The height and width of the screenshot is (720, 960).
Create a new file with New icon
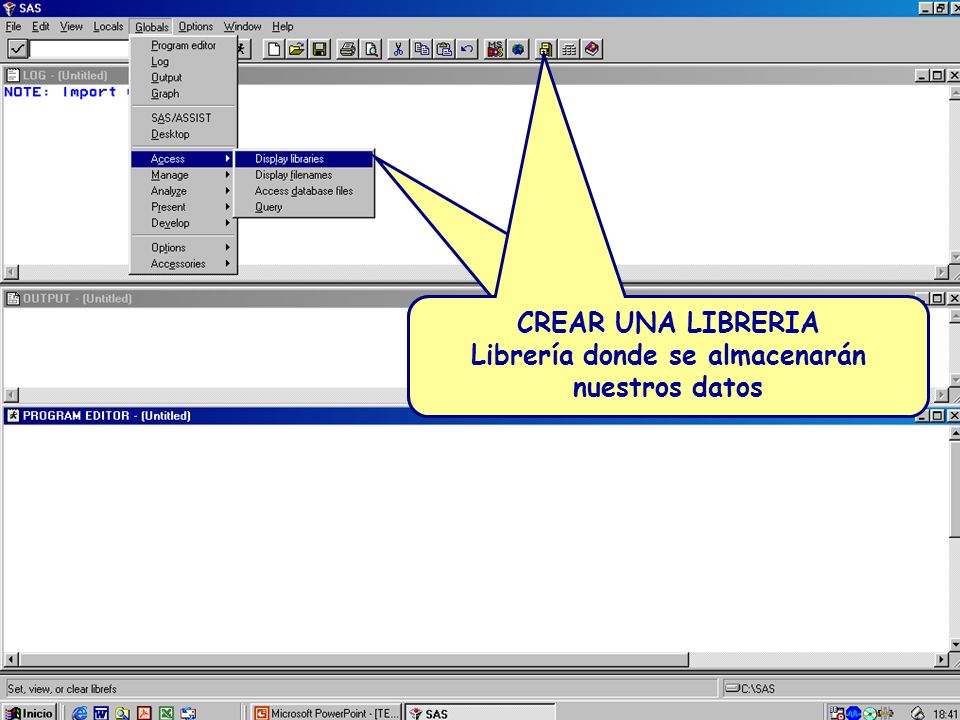[x=274, y=49]
